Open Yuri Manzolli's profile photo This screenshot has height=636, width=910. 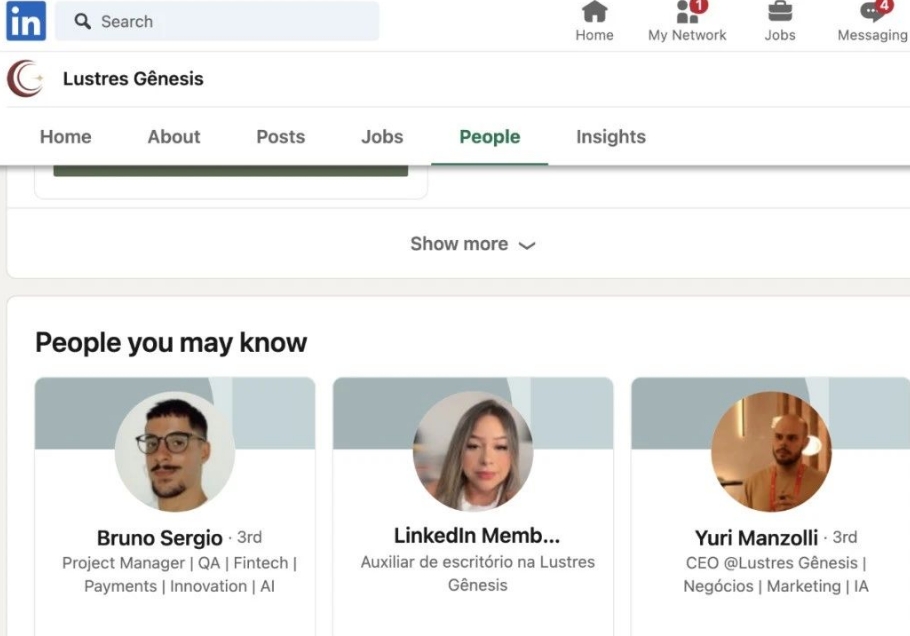[x=771, y=451]
